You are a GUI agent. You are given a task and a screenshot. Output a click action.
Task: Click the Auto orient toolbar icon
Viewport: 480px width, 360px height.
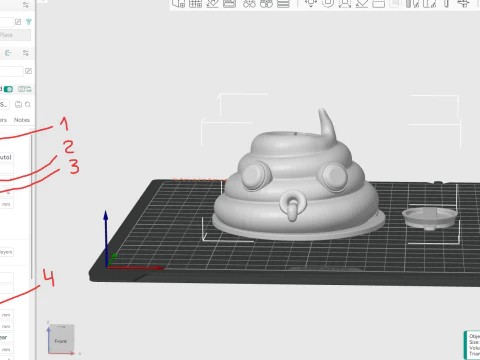pyautogui.click(x=212, y=3)
